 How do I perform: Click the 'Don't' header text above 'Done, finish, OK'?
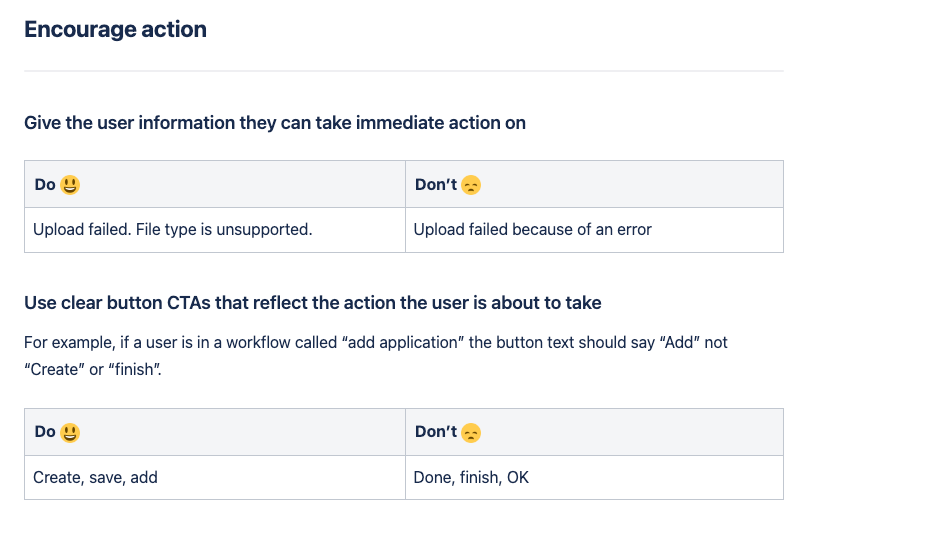[436, 432]
